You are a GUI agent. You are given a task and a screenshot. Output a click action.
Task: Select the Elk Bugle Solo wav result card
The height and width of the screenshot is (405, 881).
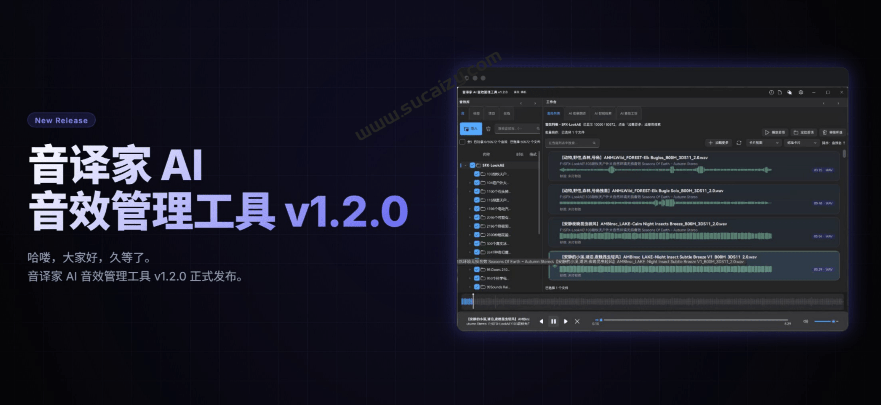(x=694, y=199)
